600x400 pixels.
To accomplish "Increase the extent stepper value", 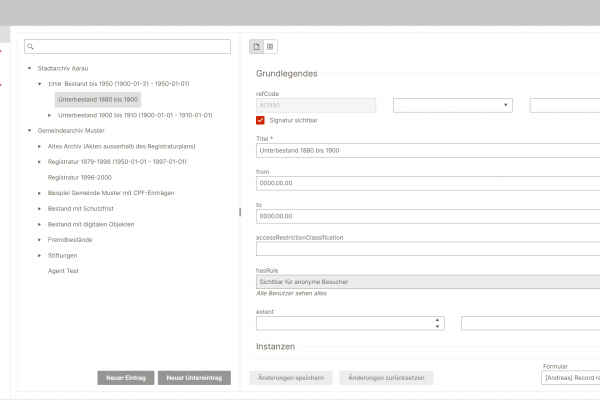I will pos(437,320).
